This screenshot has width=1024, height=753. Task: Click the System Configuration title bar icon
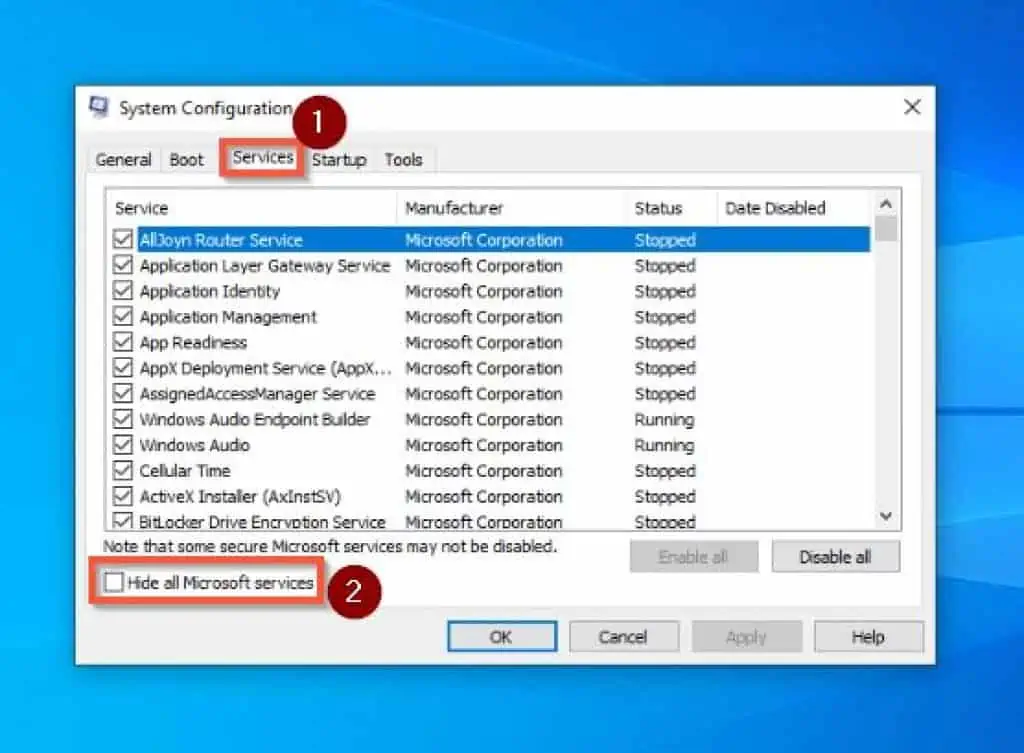[x=99, y=107]
